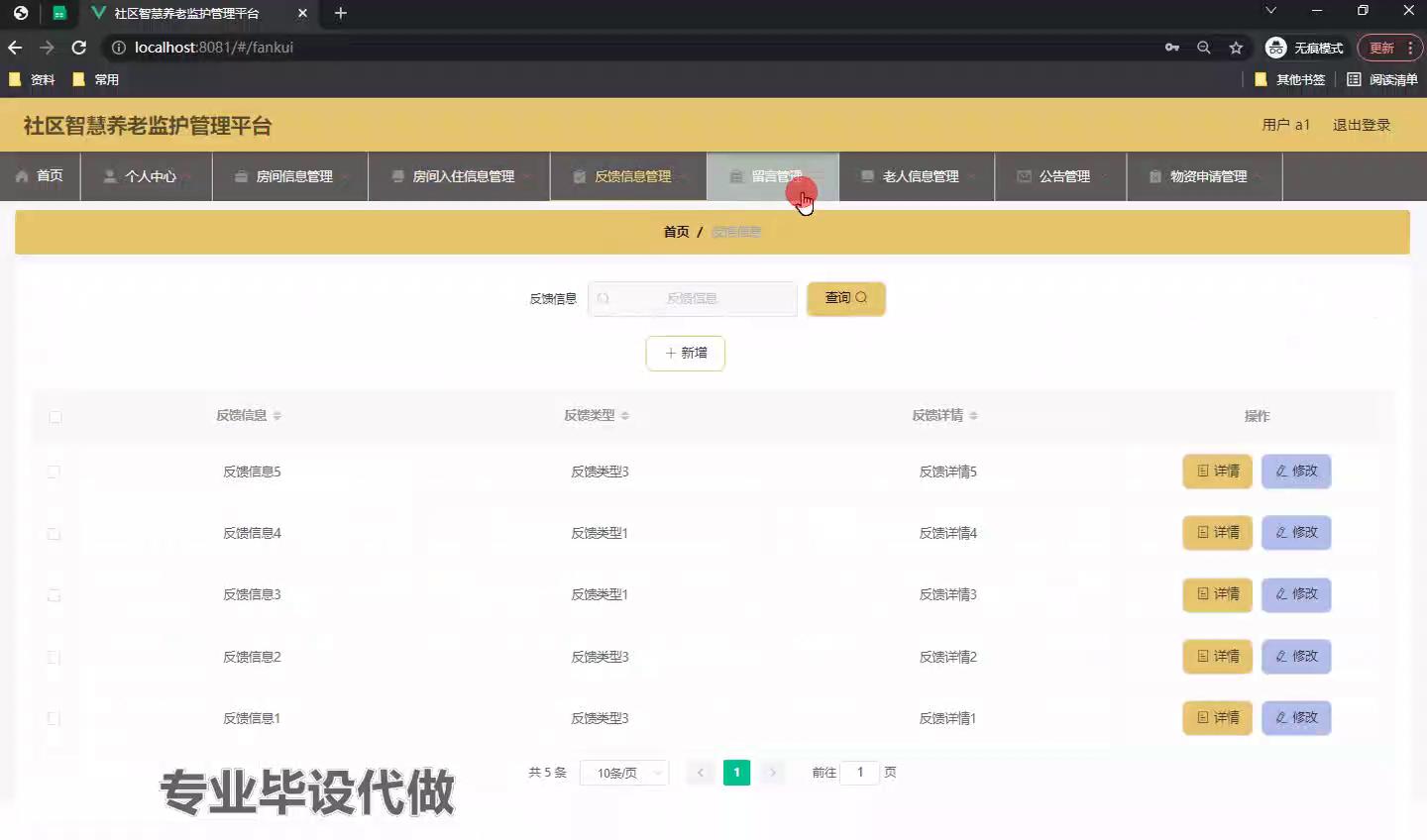Open the 10条/页 page size dropdown
Image resolution: width=1427 pixels, height=840 pixels.
(624, 773)
